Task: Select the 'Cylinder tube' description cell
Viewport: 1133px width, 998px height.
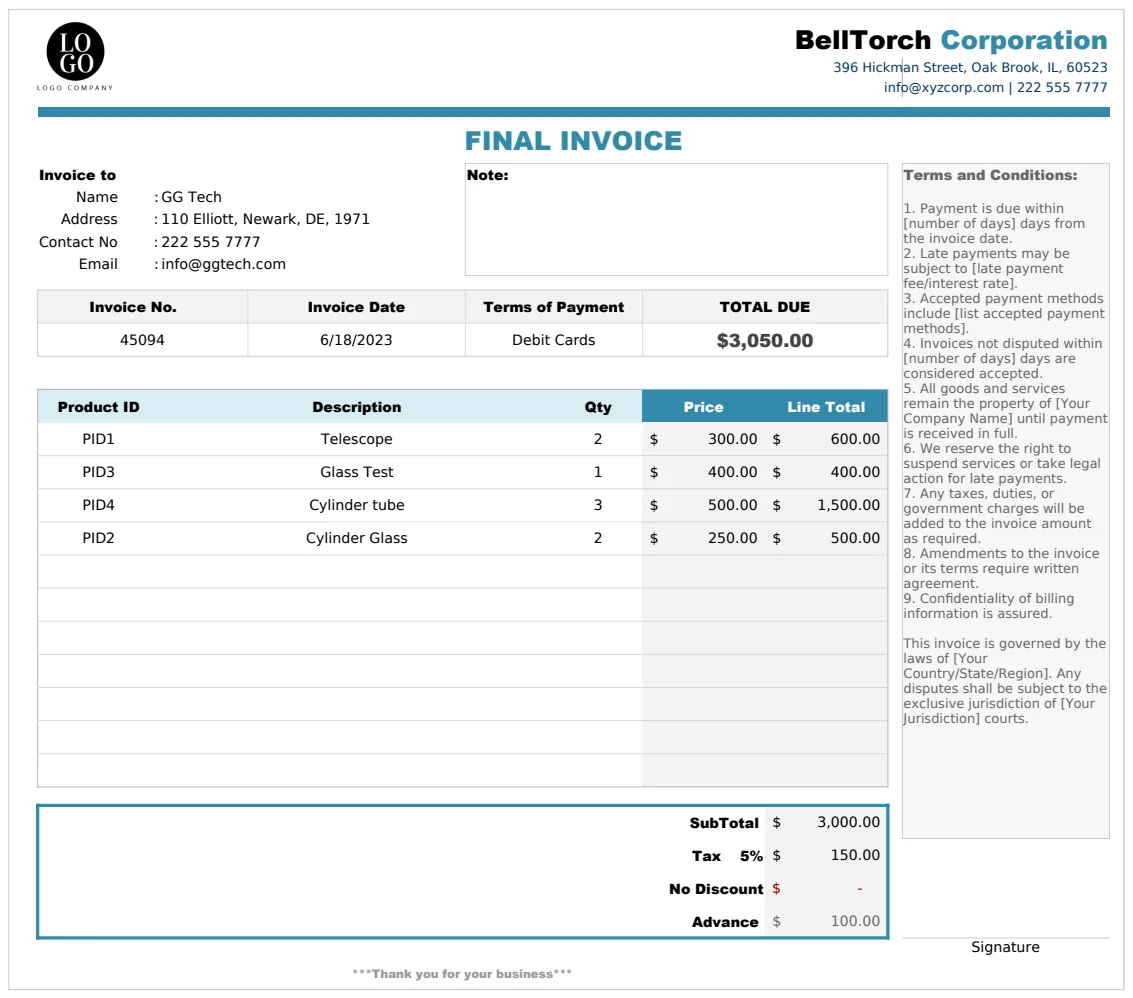Action: pyautogui.click(x=356, y=505)
